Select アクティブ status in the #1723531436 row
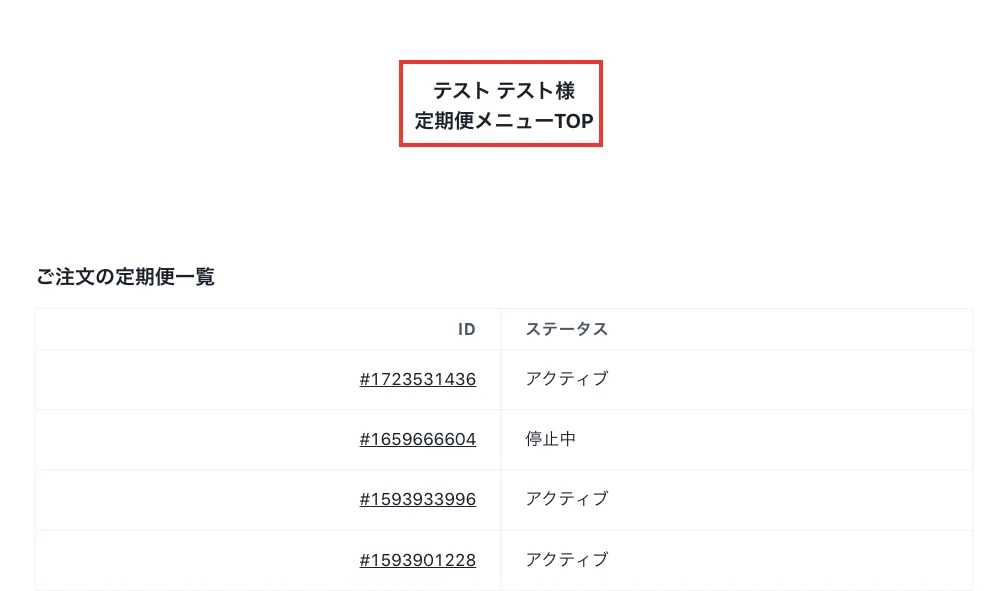 click(566, 379)
